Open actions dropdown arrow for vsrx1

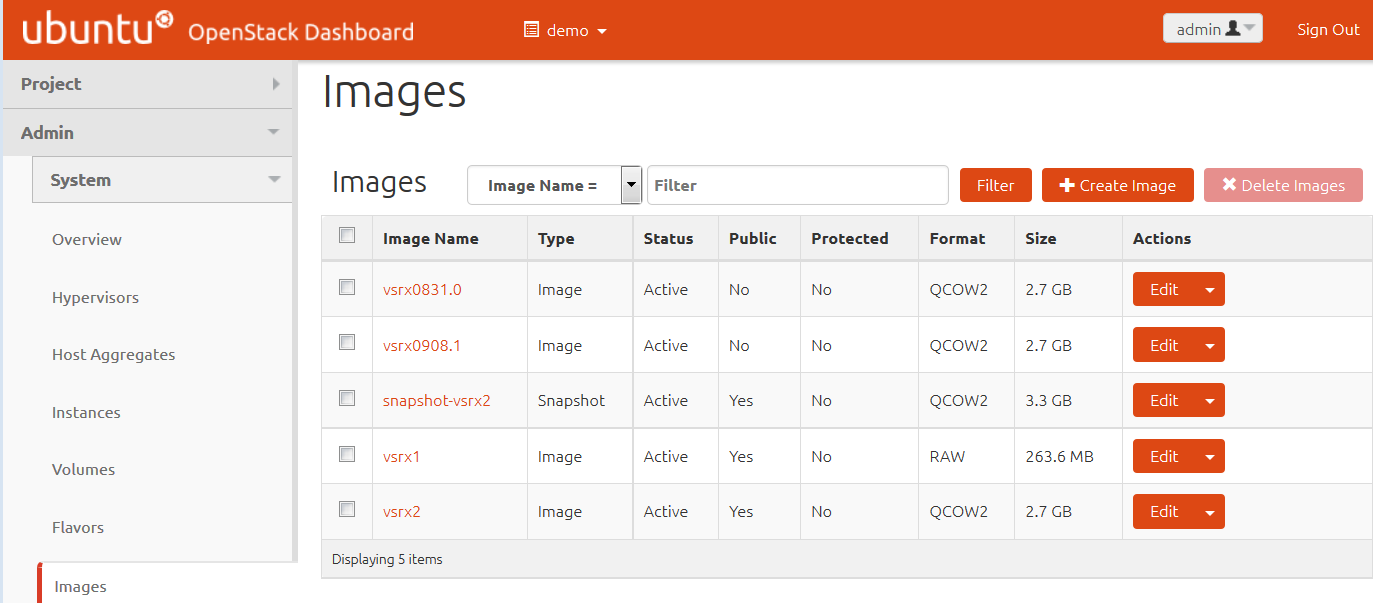pos(1210,457)
